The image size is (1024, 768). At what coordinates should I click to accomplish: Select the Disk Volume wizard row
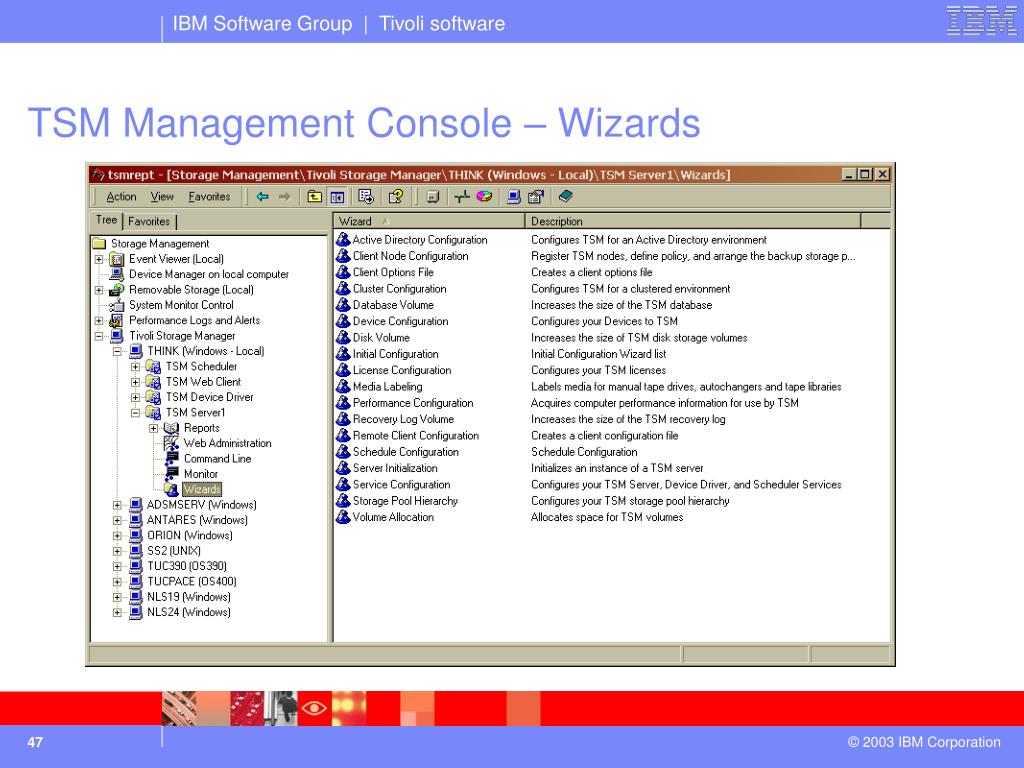click(x=381, y=338)
